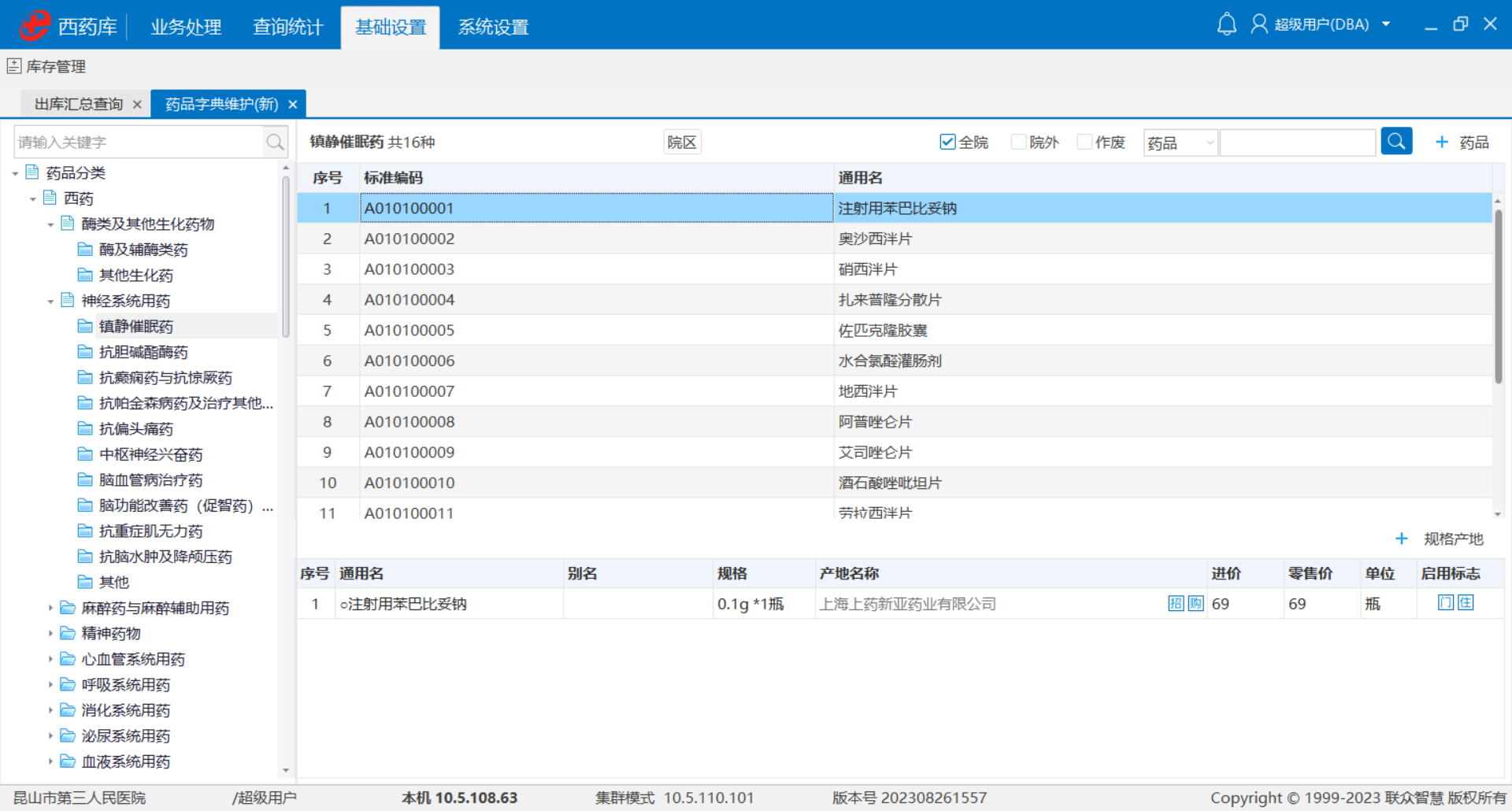Click the notification bell icon
1512x811 pixels.
[x=1226, y=24]
